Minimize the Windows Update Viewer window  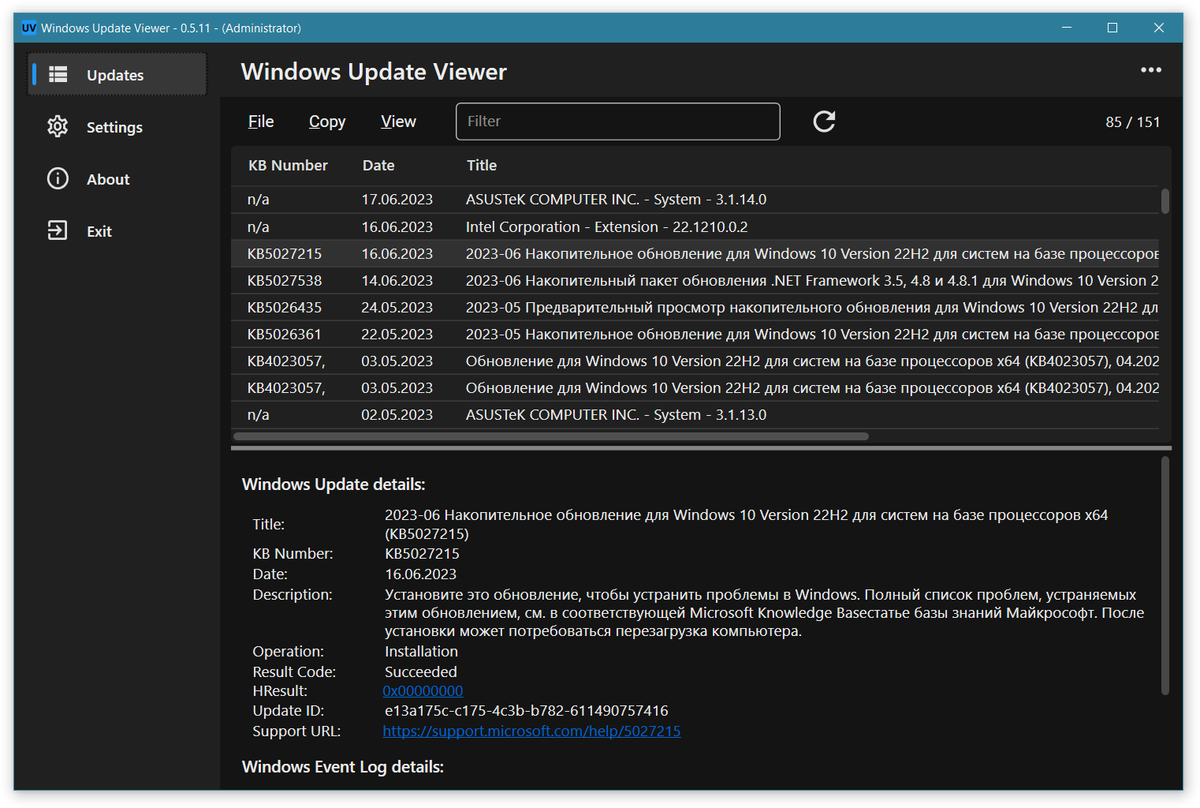[1066, 28]
